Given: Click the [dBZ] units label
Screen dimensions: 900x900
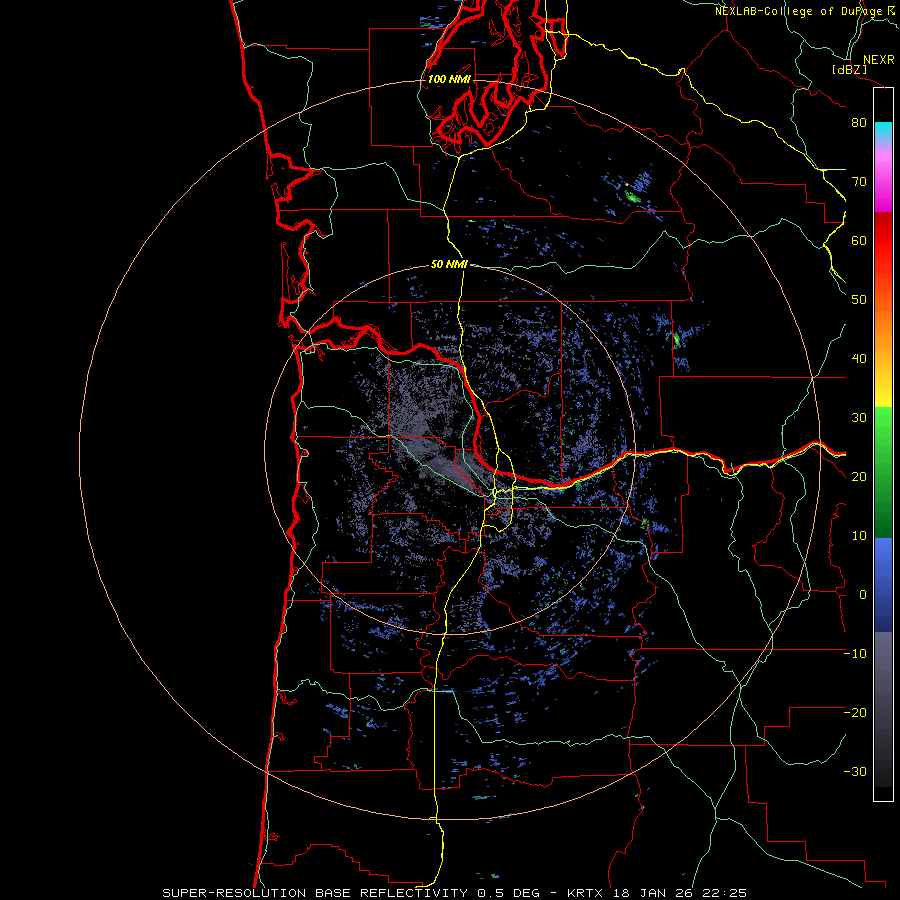Looking at the screenshot, I should click(x=849, y=70).
